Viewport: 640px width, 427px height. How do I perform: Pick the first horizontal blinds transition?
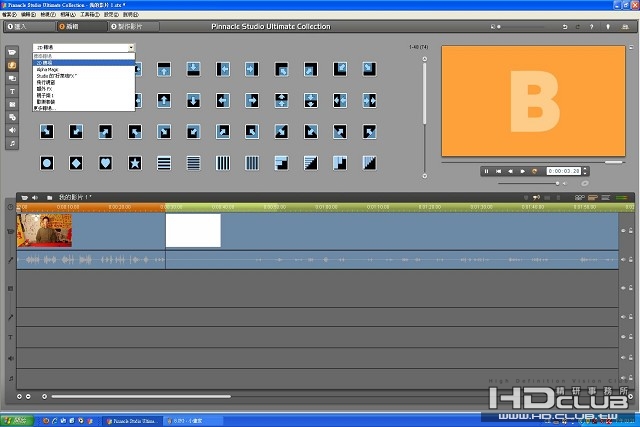click(x=164, y=163)
